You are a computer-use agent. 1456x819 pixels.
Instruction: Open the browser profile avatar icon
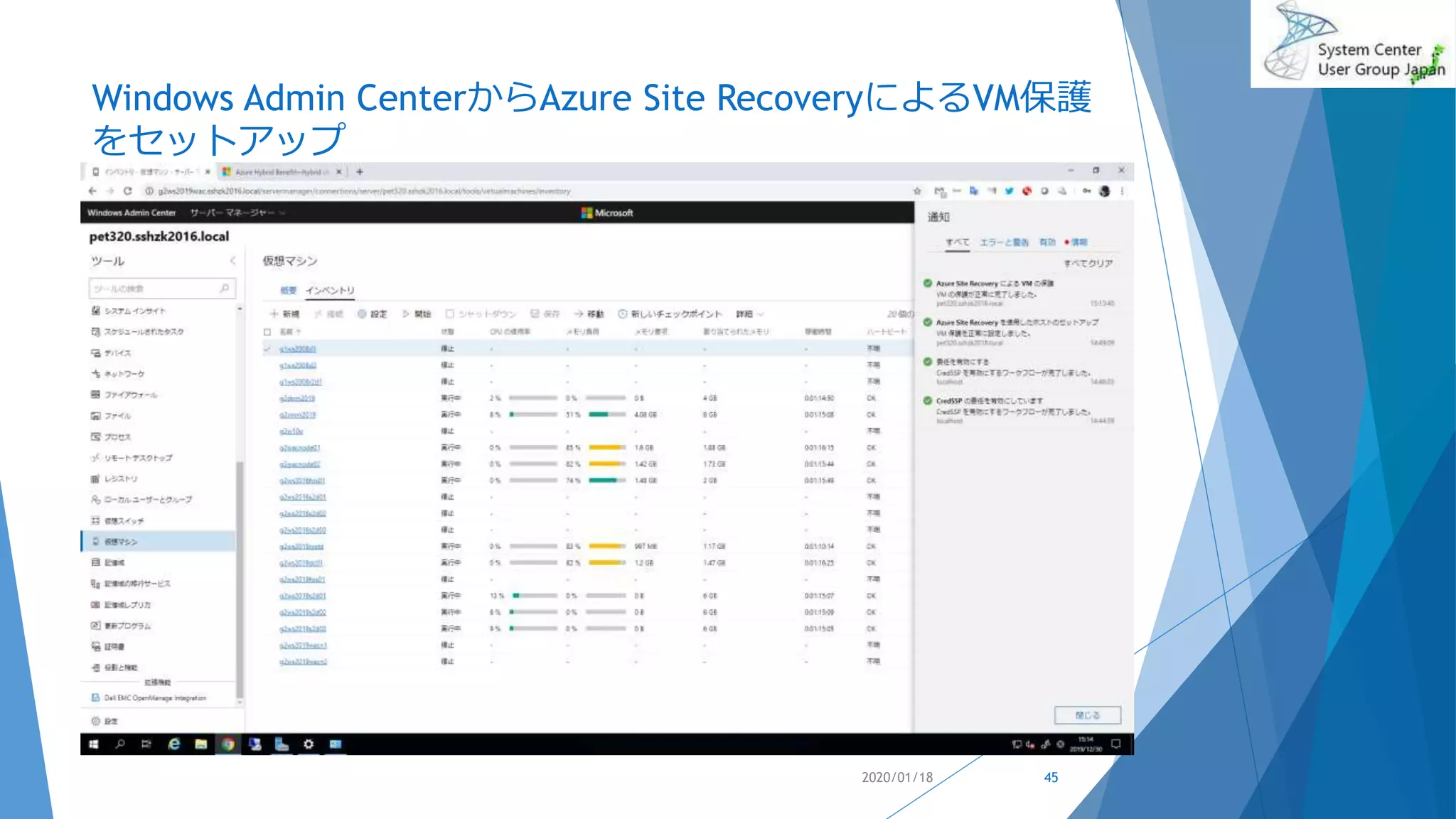pyautogui.click(x=1104, y=191)
